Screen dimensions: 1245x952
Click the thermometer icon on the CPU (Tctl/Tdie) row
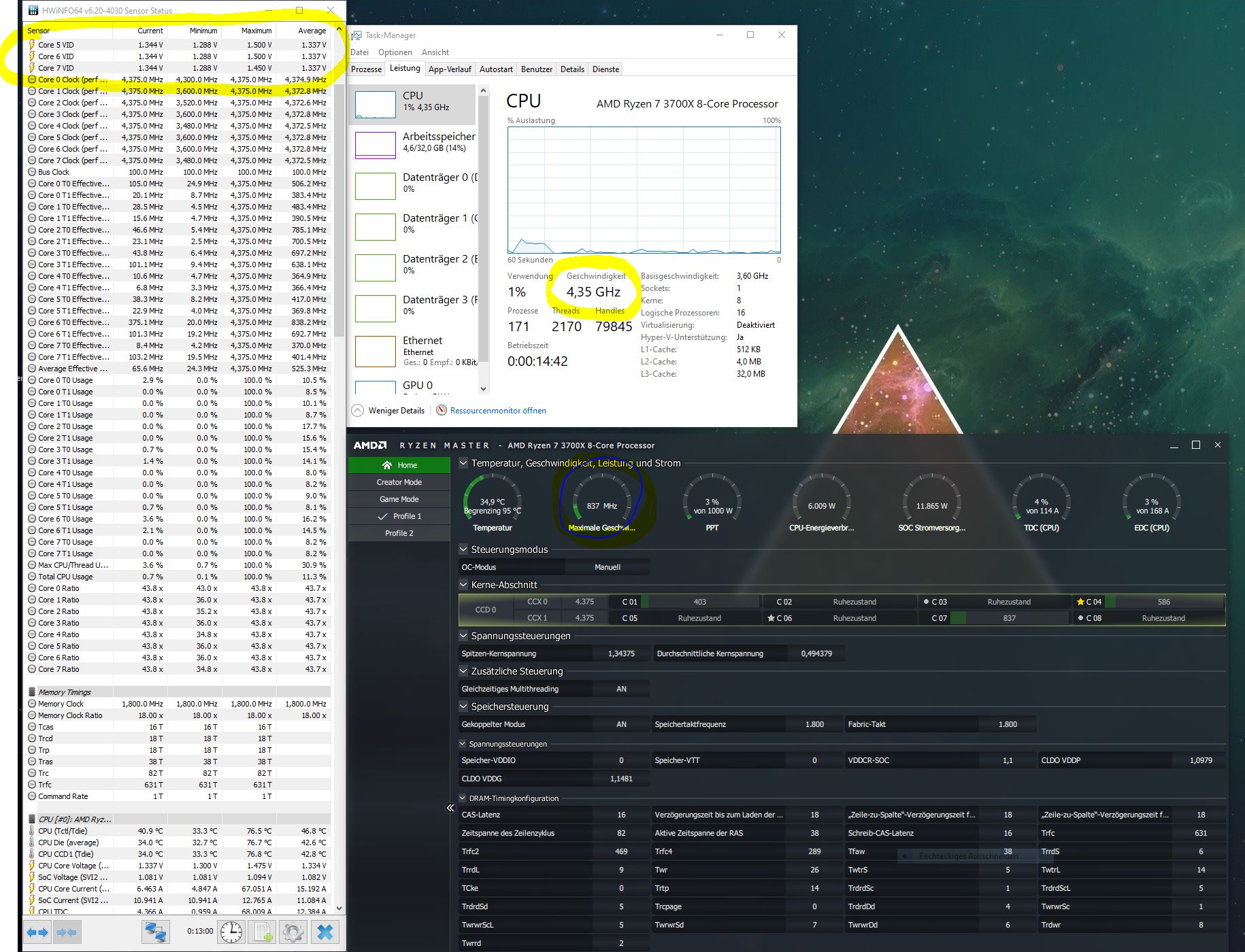[x=32, y=831]
